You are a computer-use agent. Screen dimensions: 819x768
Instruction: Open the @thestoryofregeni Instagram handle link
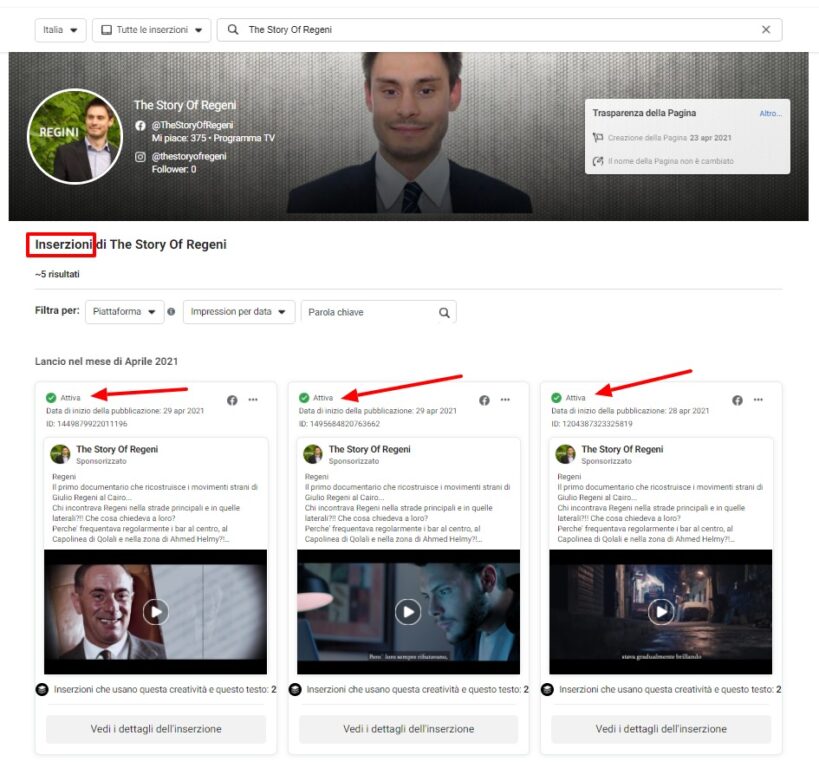click(x=189, y=157)
